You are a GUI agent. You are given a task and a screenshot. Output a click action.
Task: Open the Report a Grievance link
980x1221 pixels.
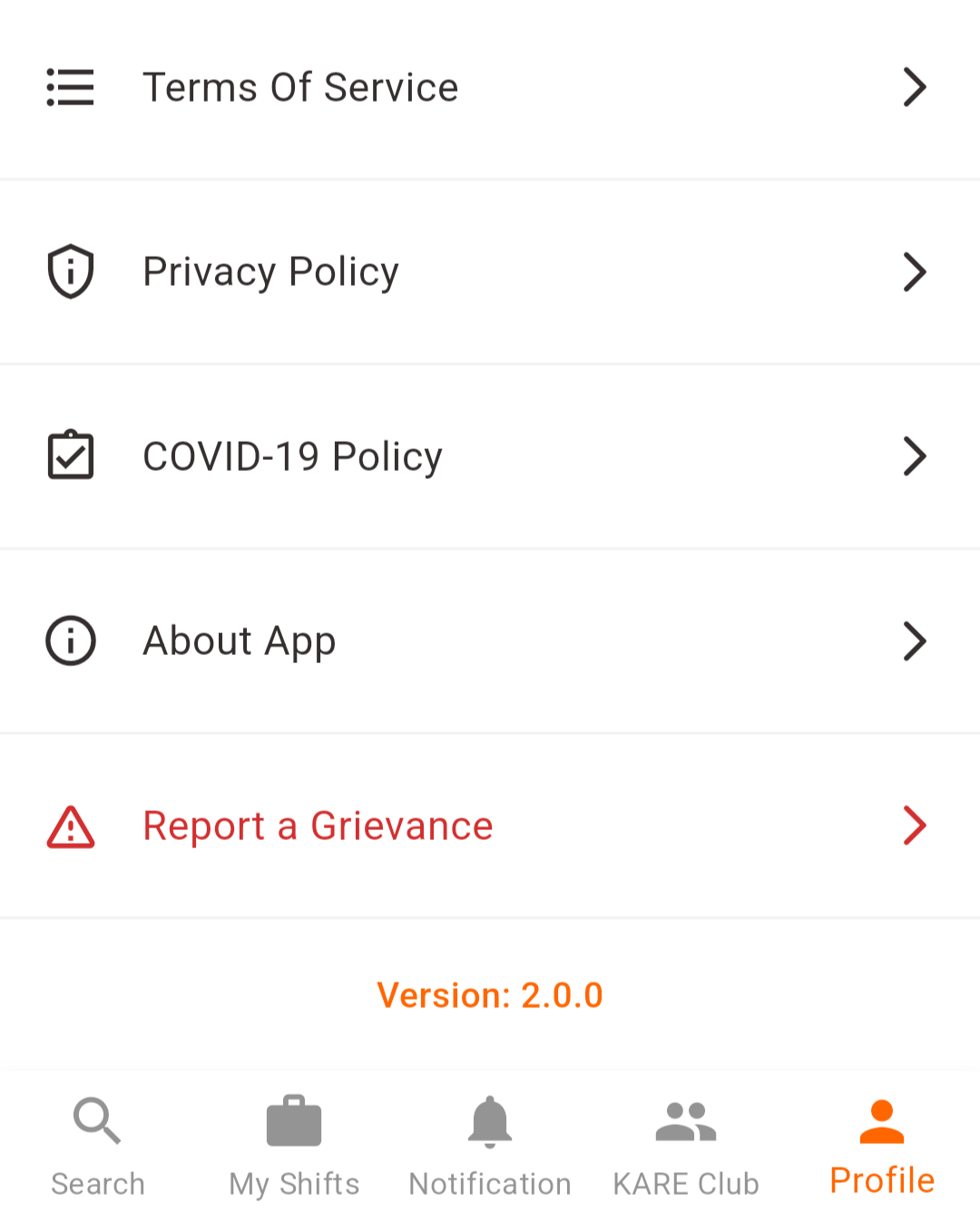[x=318, y=825]
